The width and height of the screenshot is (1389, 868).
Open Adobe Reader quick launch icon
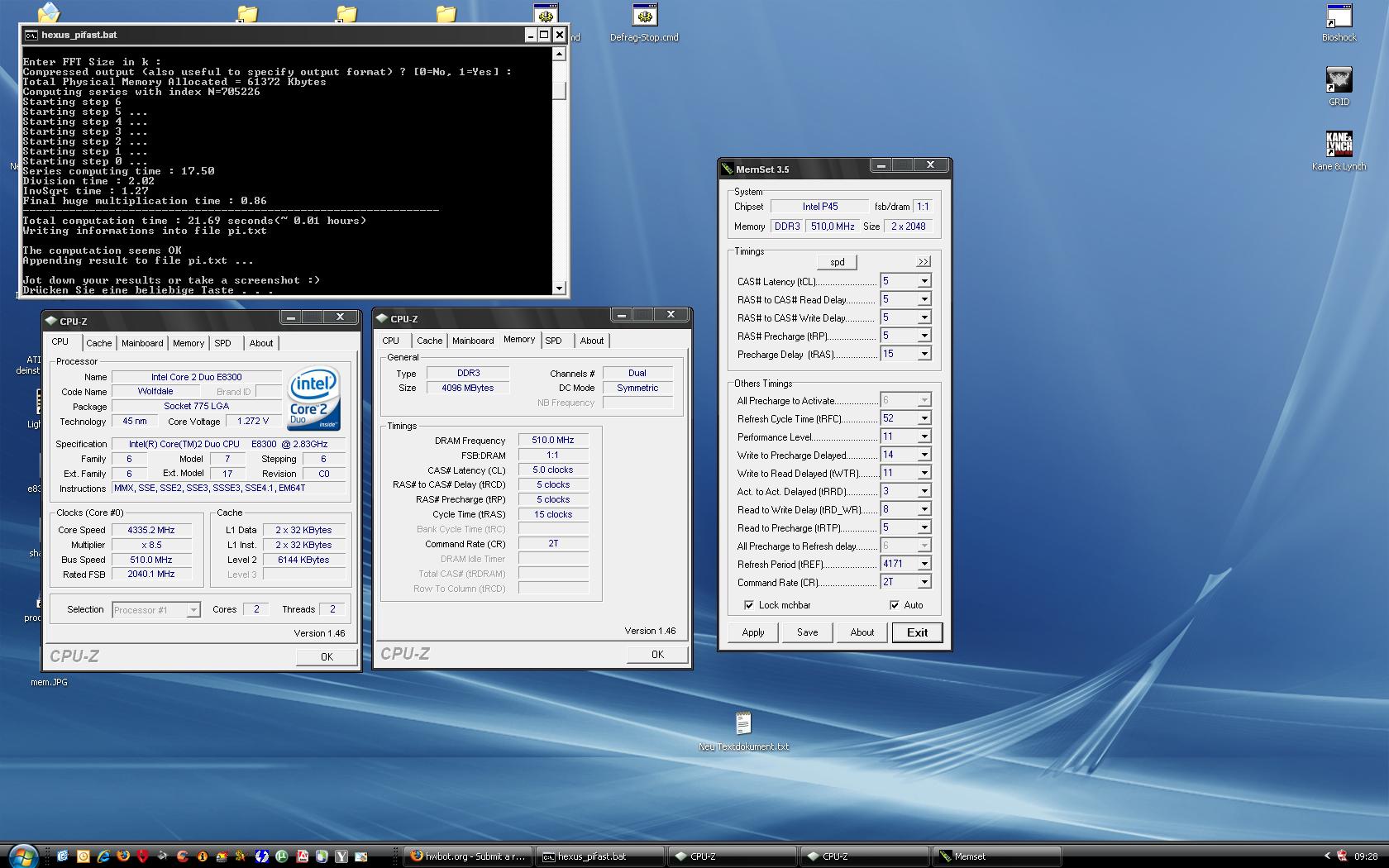coord(303,856)
